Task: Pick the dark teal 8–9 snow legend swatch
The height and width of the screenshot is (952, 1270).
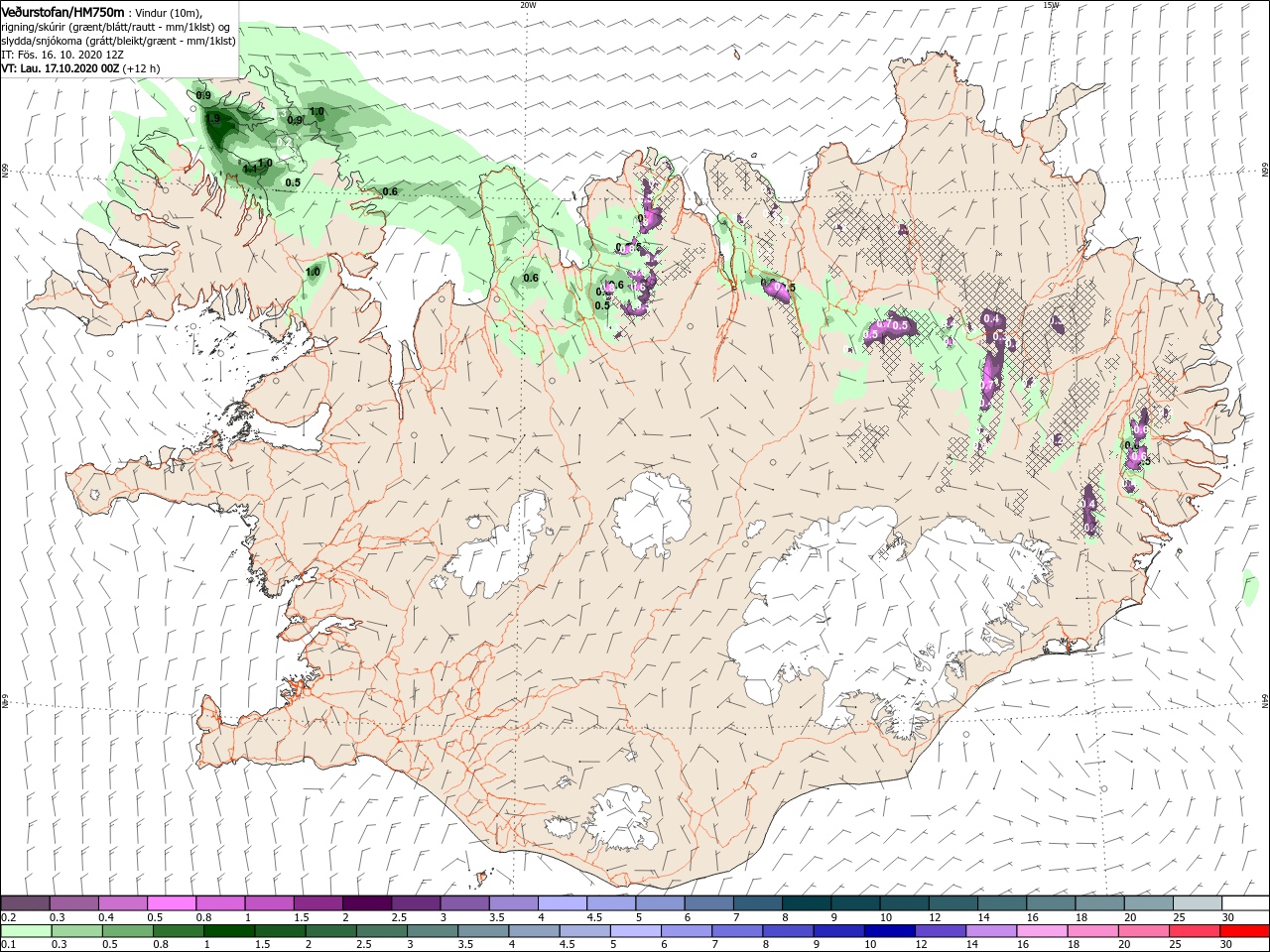Action: click(x=806, y=903)
